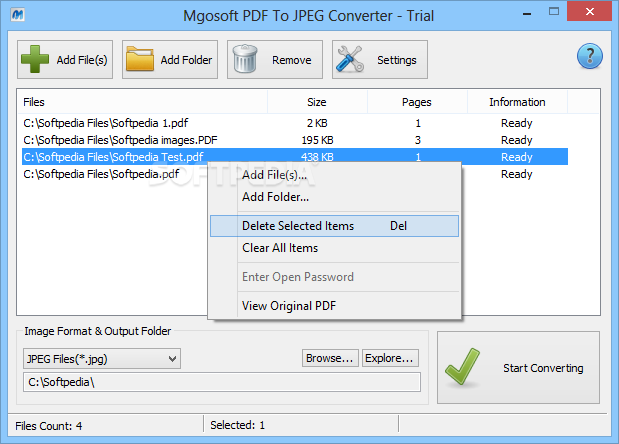Screen dimensions: 619x444
Task: Click the Browse... button
Action: pyautogui.click(x=330, y=358)
